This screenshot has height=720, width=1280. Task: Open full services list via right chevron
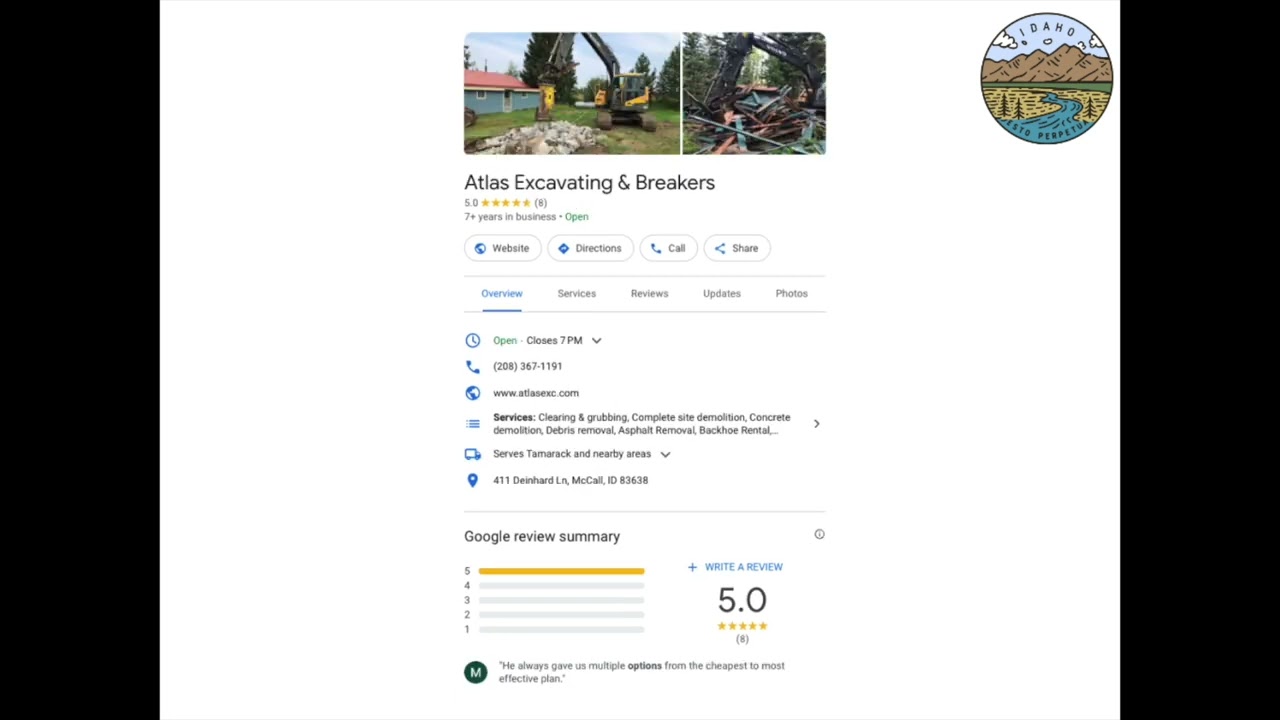816,424
